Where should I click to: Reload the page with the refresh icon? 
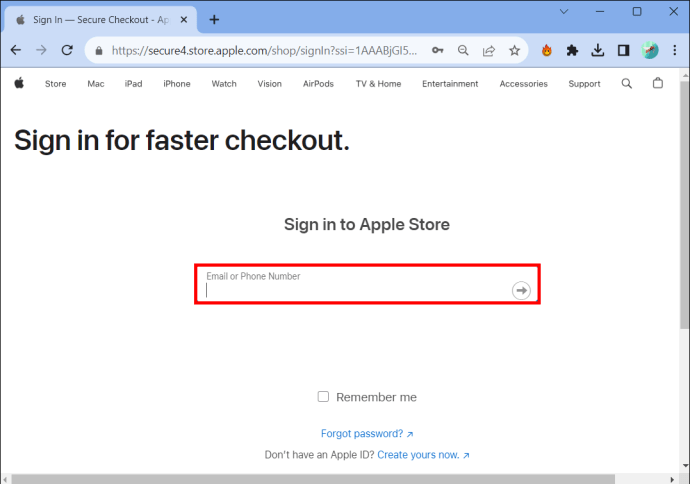pos(67,50)
